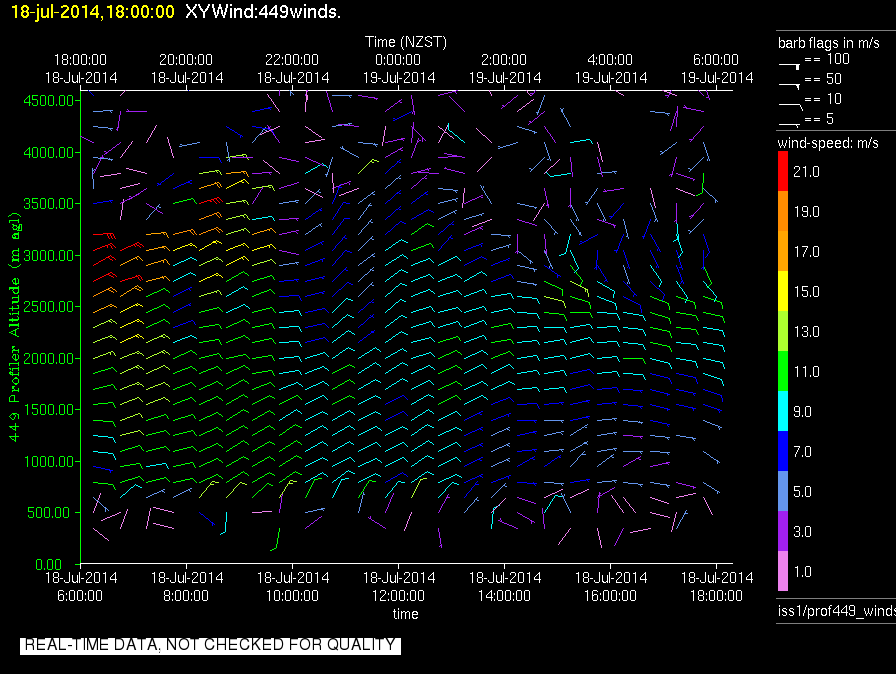Click the light blue 5.0 color band

783,491
